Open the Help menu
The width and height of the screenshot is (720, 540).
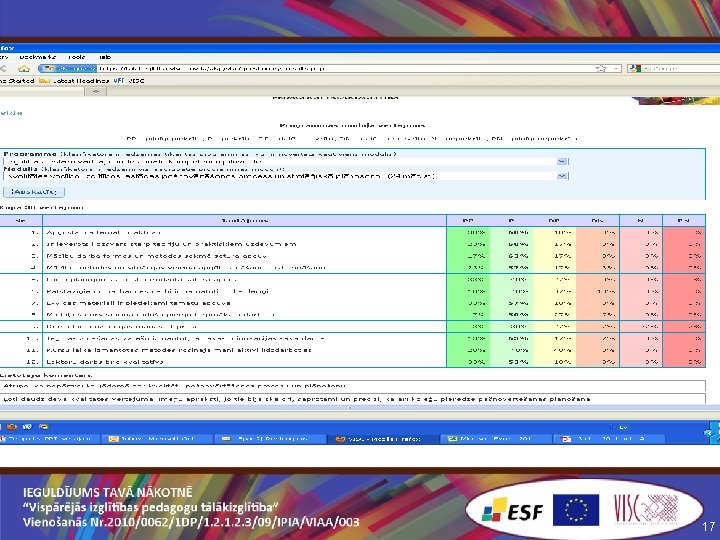105,57
